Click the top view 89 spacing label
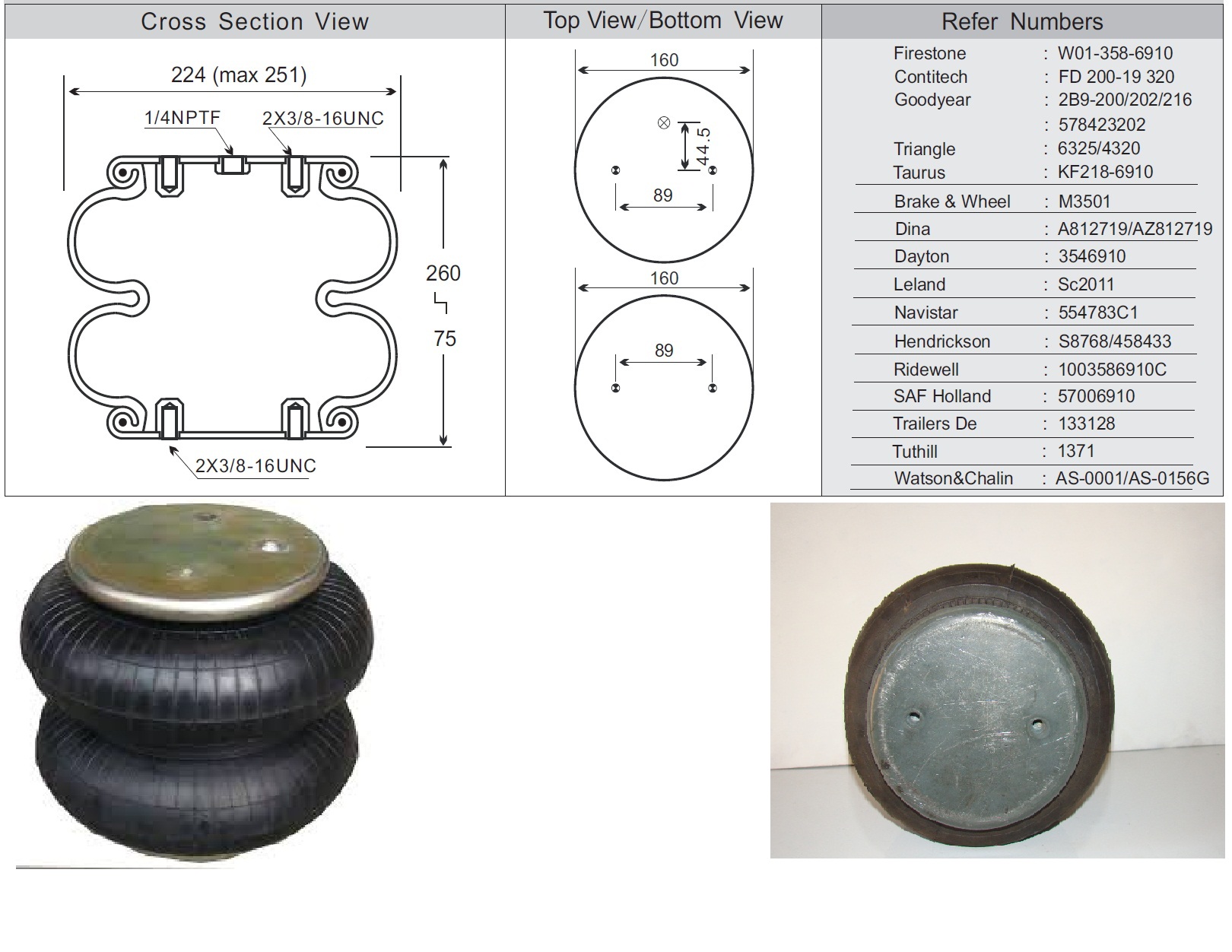 pos(663,195)
